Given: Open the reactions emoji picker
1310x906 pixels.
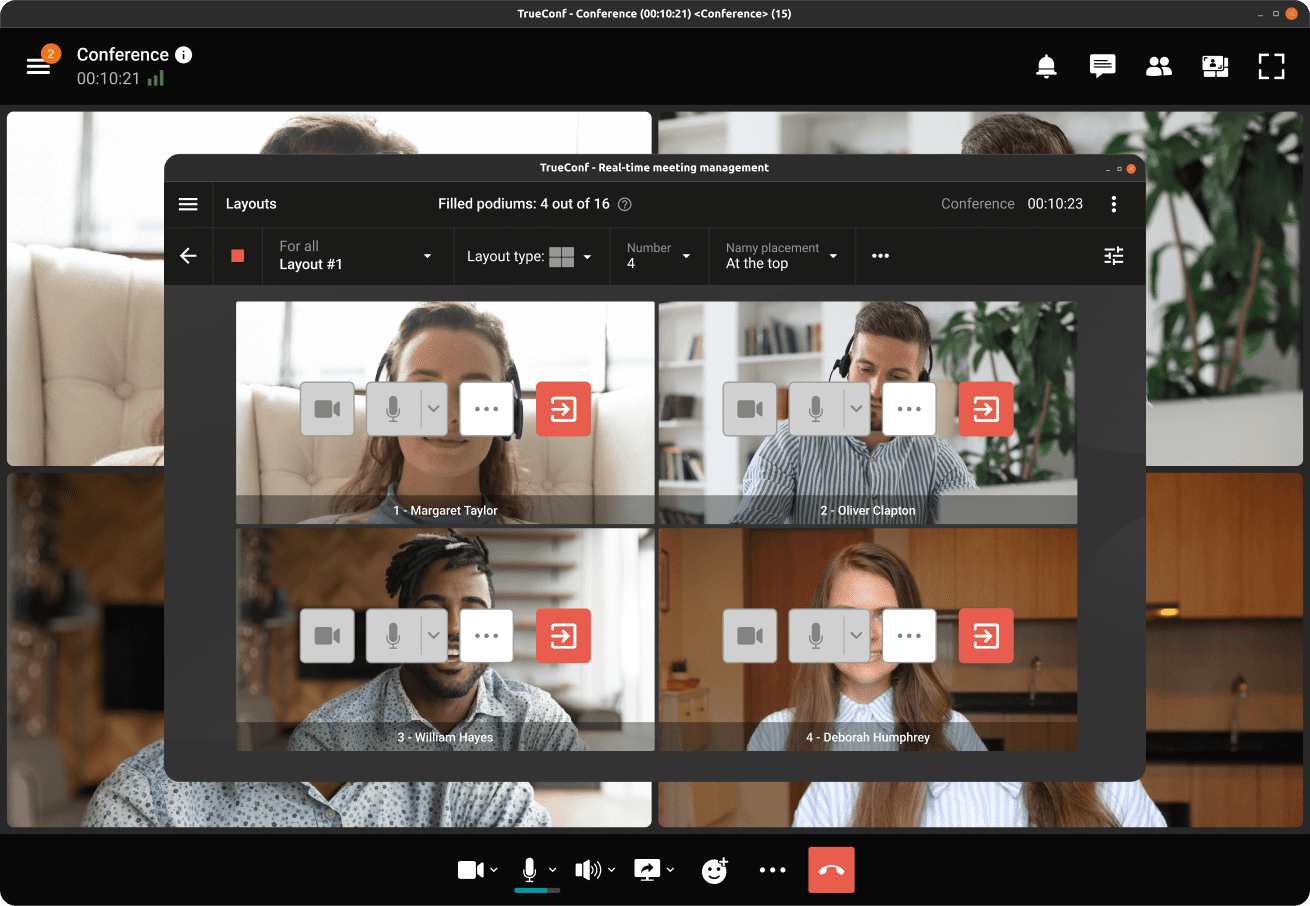Looking at the screenshot, I should [714, 870].
